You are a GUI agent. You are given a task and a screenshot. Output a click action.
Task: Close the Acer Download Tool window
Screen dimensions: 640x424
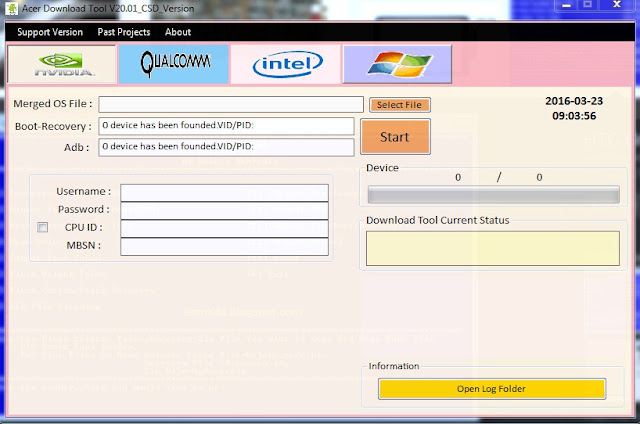pos(617,5)
